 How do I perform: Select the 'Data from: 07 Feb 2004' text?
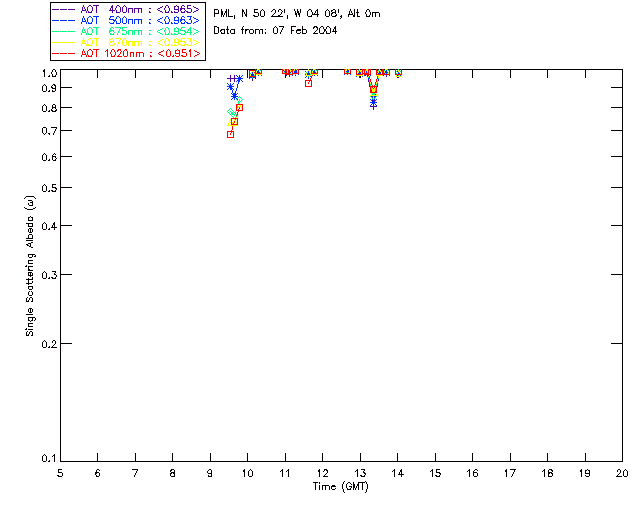coord(275,31)
